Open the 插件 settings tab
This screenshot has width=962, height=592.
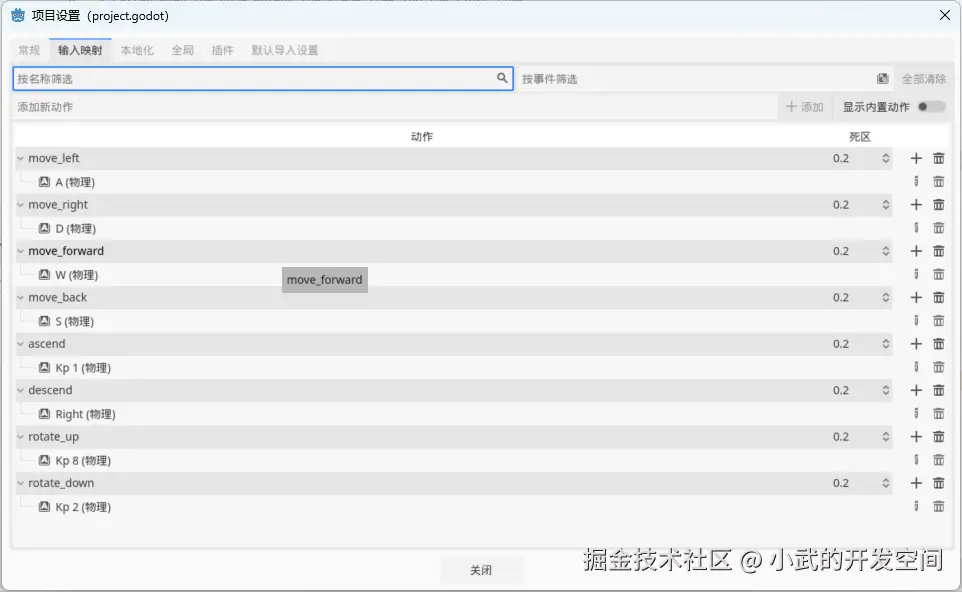(222, 49)
